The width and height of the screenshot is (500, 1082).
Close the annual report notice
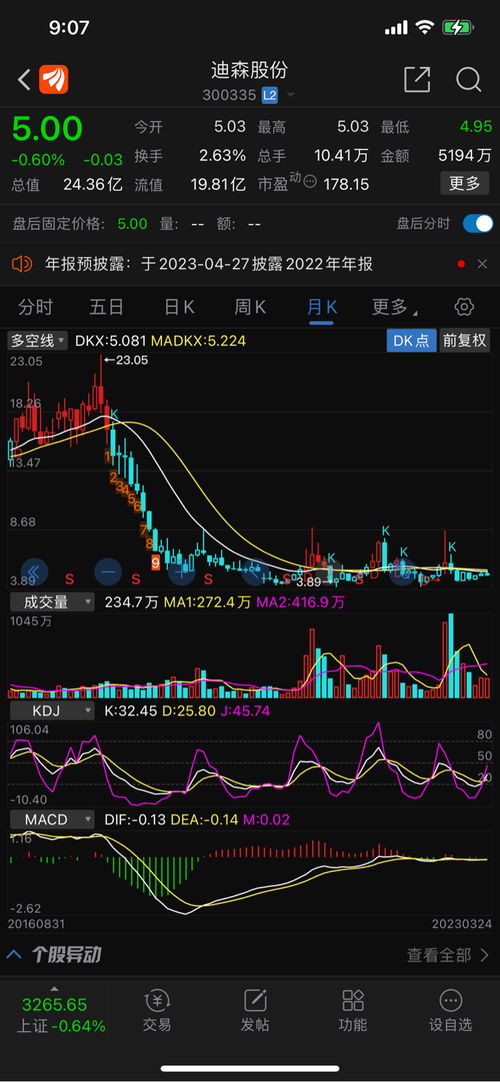(481, 264)
